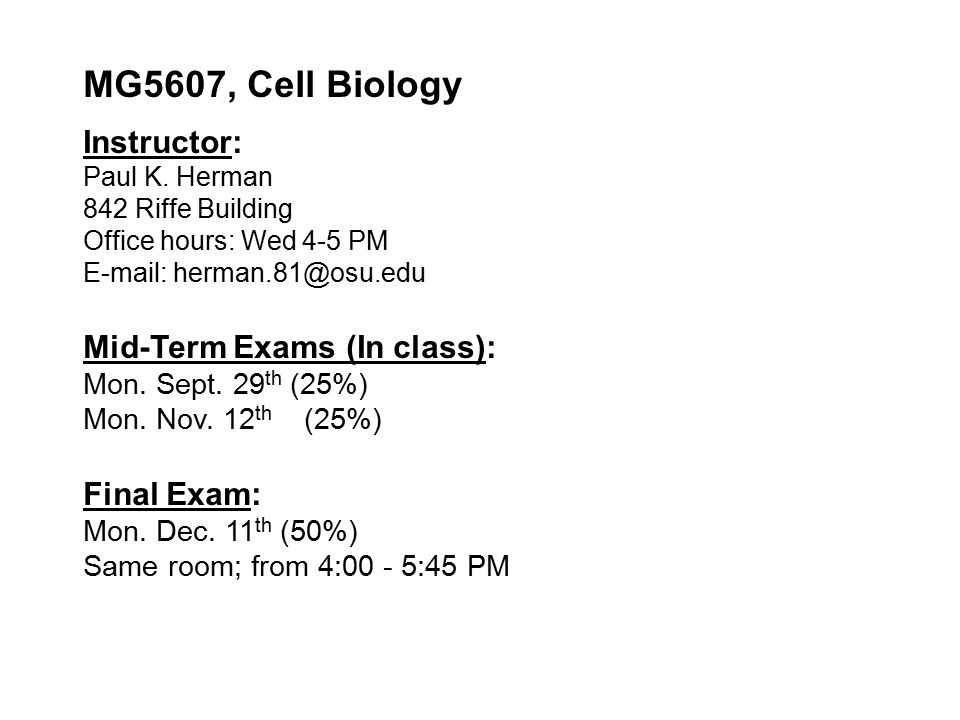
Task: Click the name Paul K. Herman
Action: pos(178,177)
